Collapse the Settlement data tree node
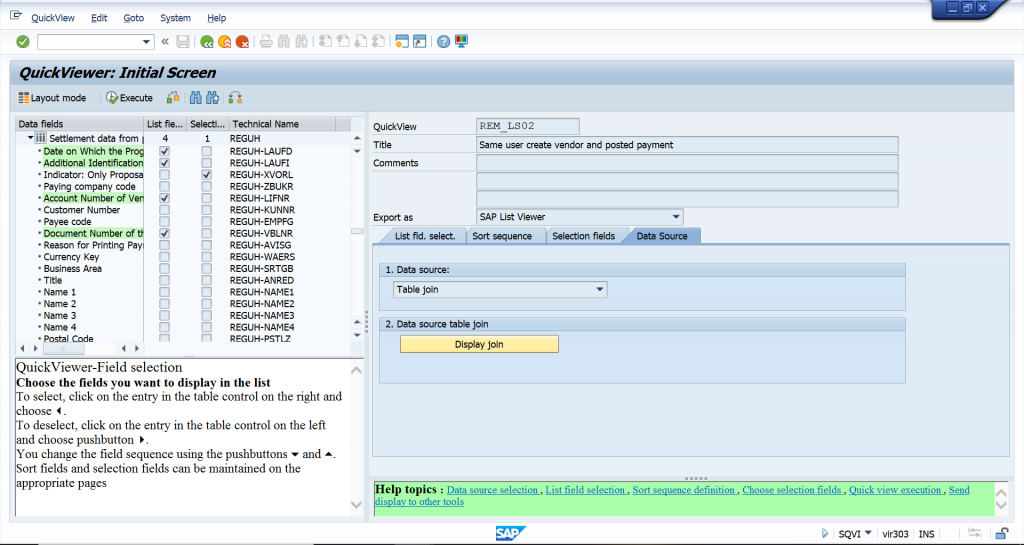The image size is (1024, 545). point(31,138)
